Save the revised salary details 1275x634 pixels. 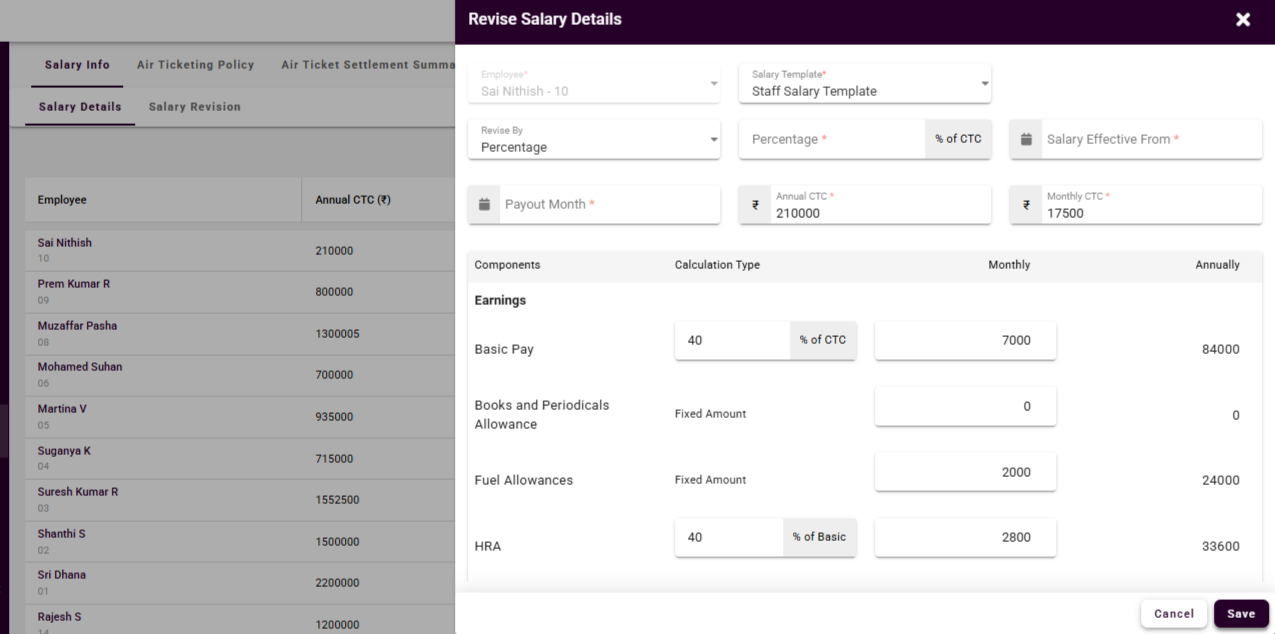tap(1240, 614)
